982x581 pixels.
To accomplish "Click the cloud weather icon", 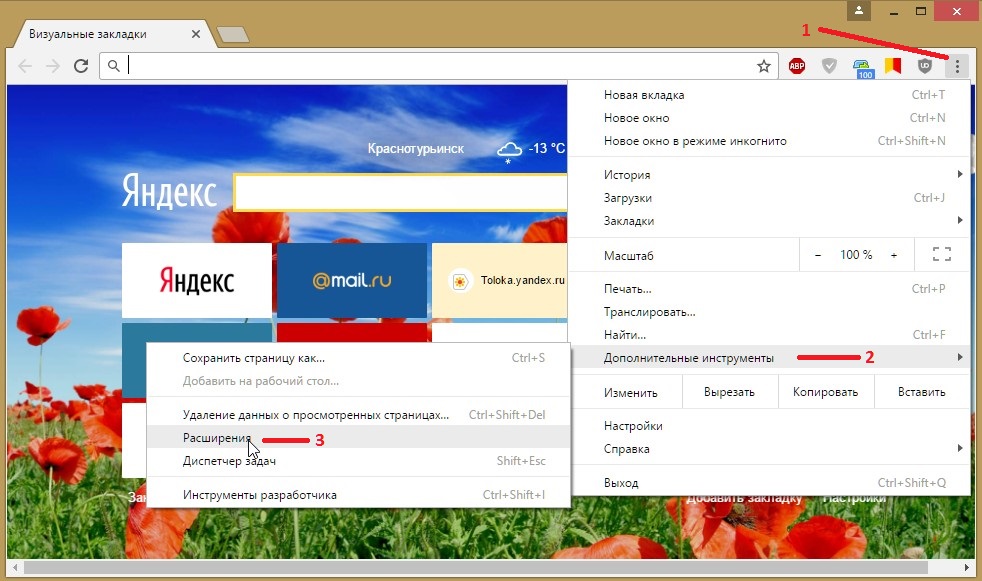I will coord(509,151).
